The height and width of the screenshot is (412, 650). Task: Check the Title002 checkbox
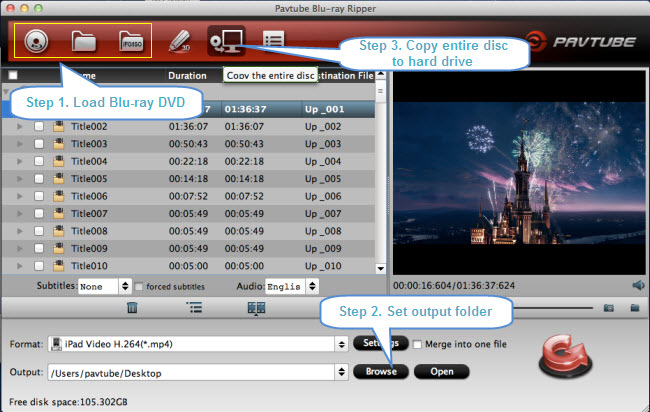(x=39, y=126)
